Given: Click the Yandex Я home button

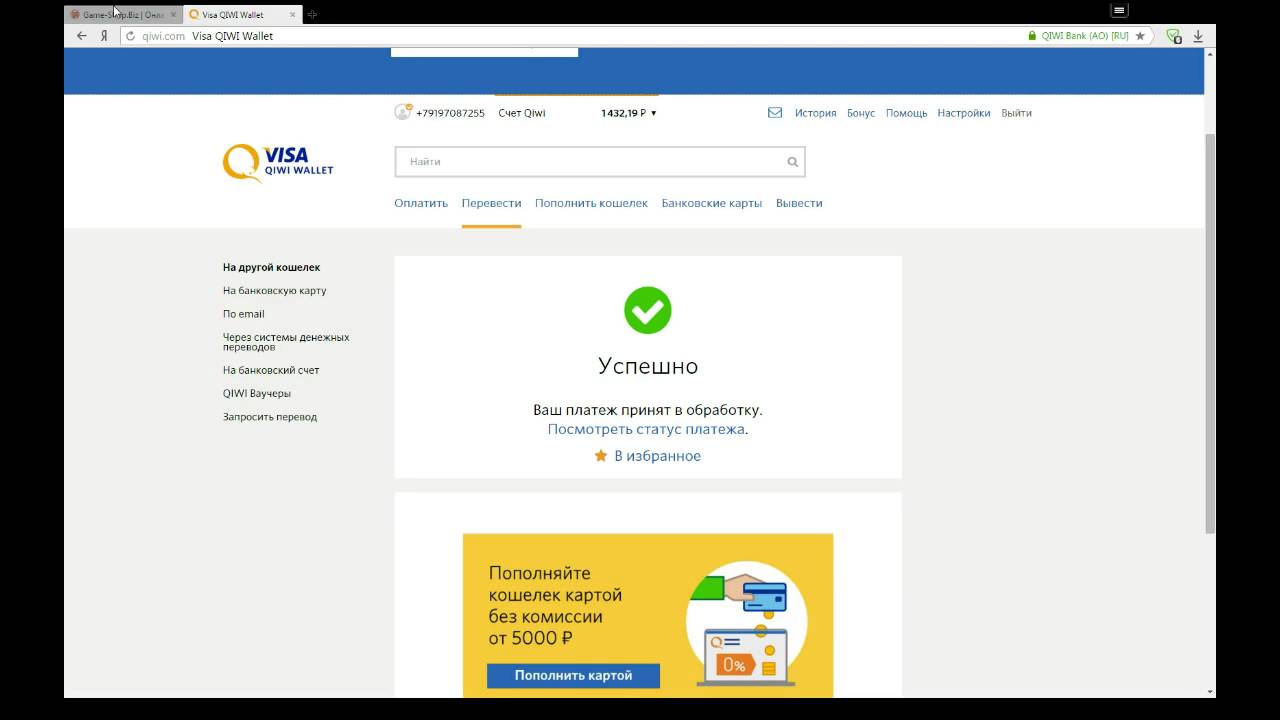Looking at the screenshot, I should coord(104,36).
